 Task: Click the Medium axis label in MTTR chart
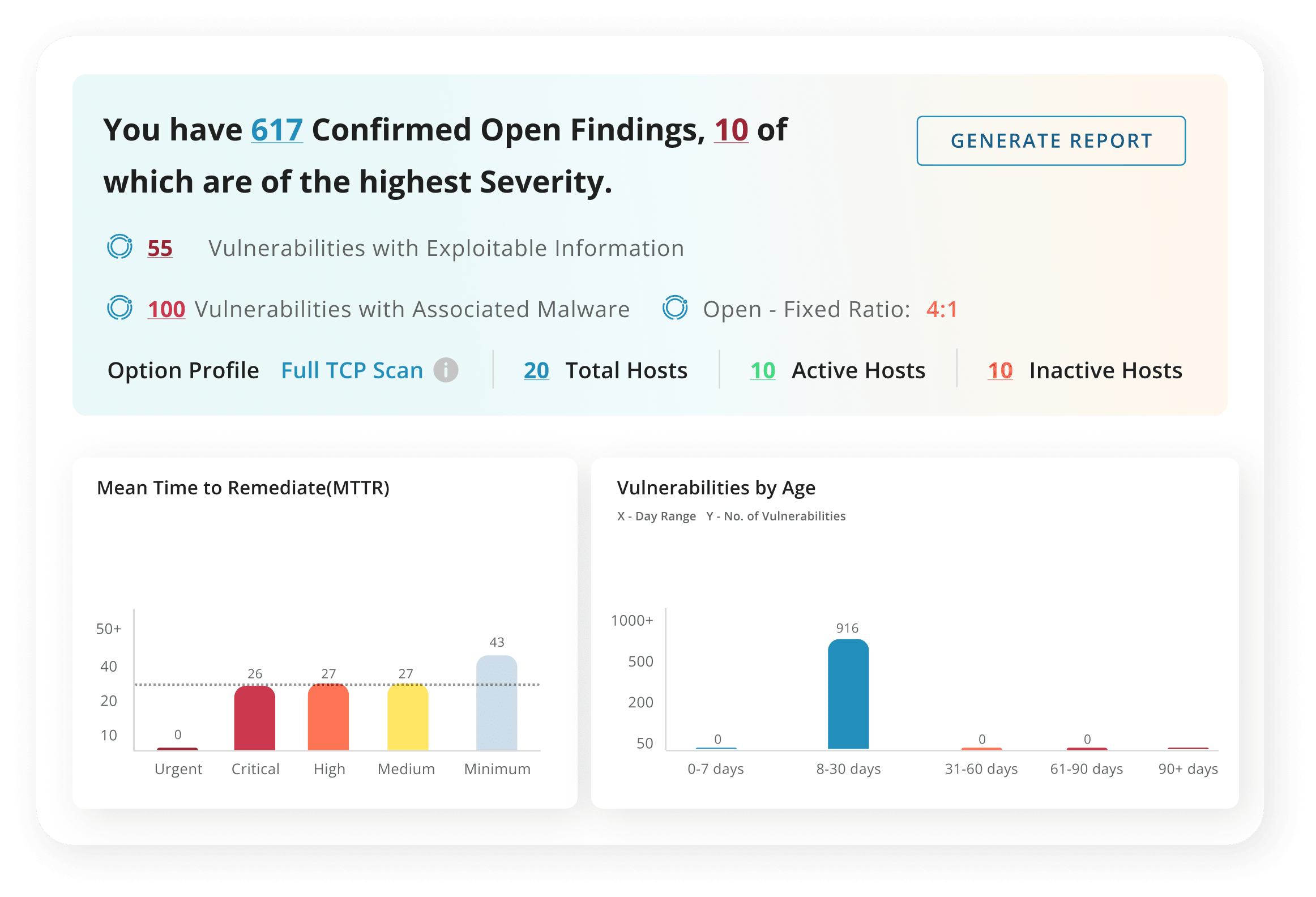point(406,769)
